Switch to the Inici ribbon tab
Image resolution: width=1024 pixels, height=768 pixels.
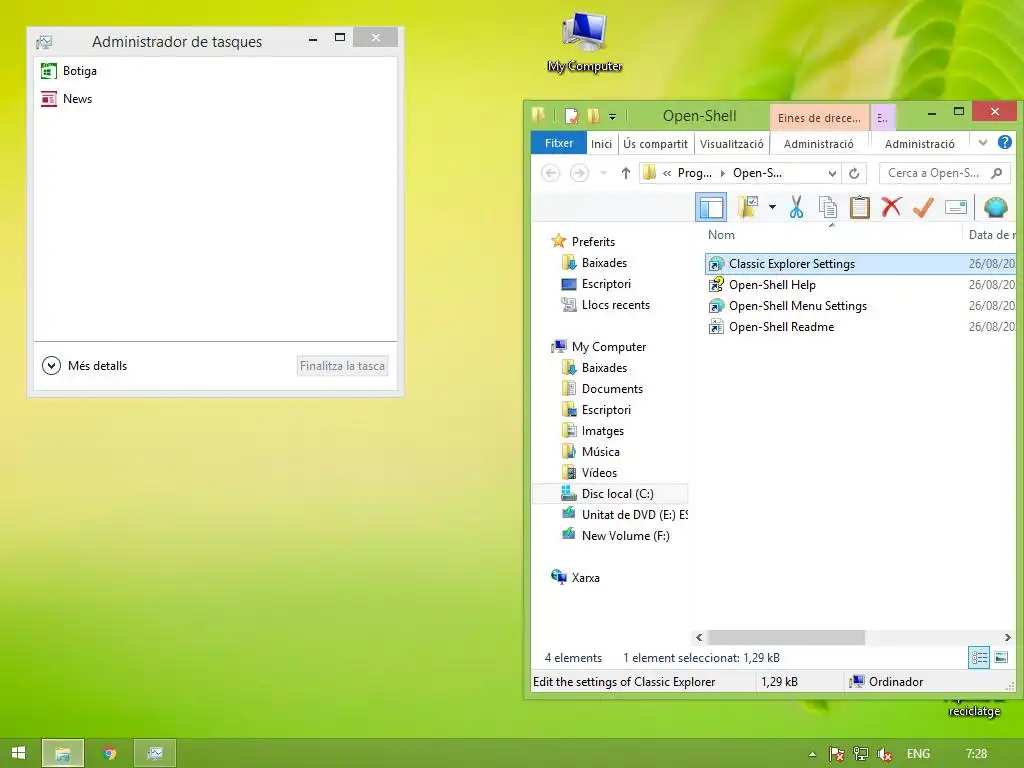[601, 144]
